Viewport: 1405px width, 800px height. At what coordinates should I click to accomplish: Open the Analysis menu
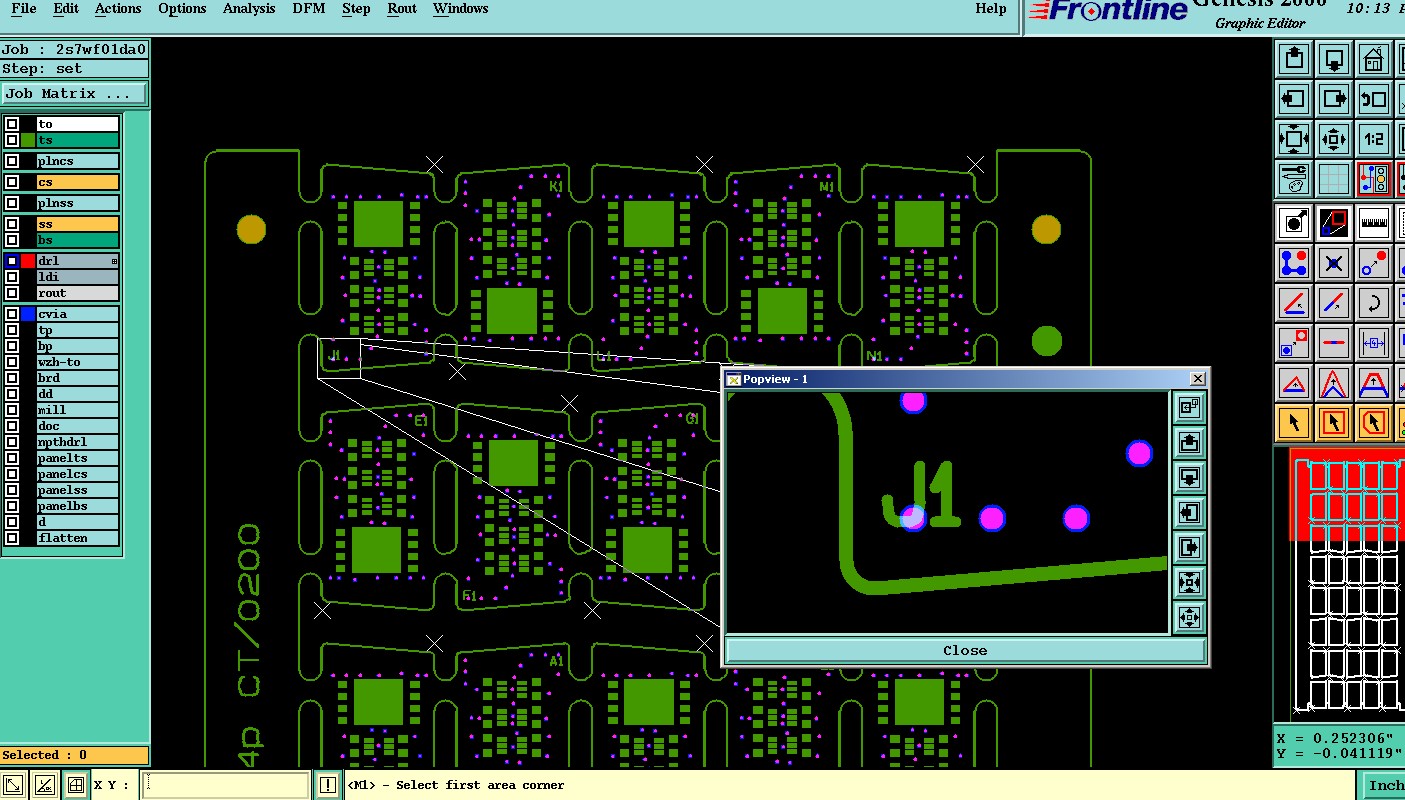click(249, 9)
